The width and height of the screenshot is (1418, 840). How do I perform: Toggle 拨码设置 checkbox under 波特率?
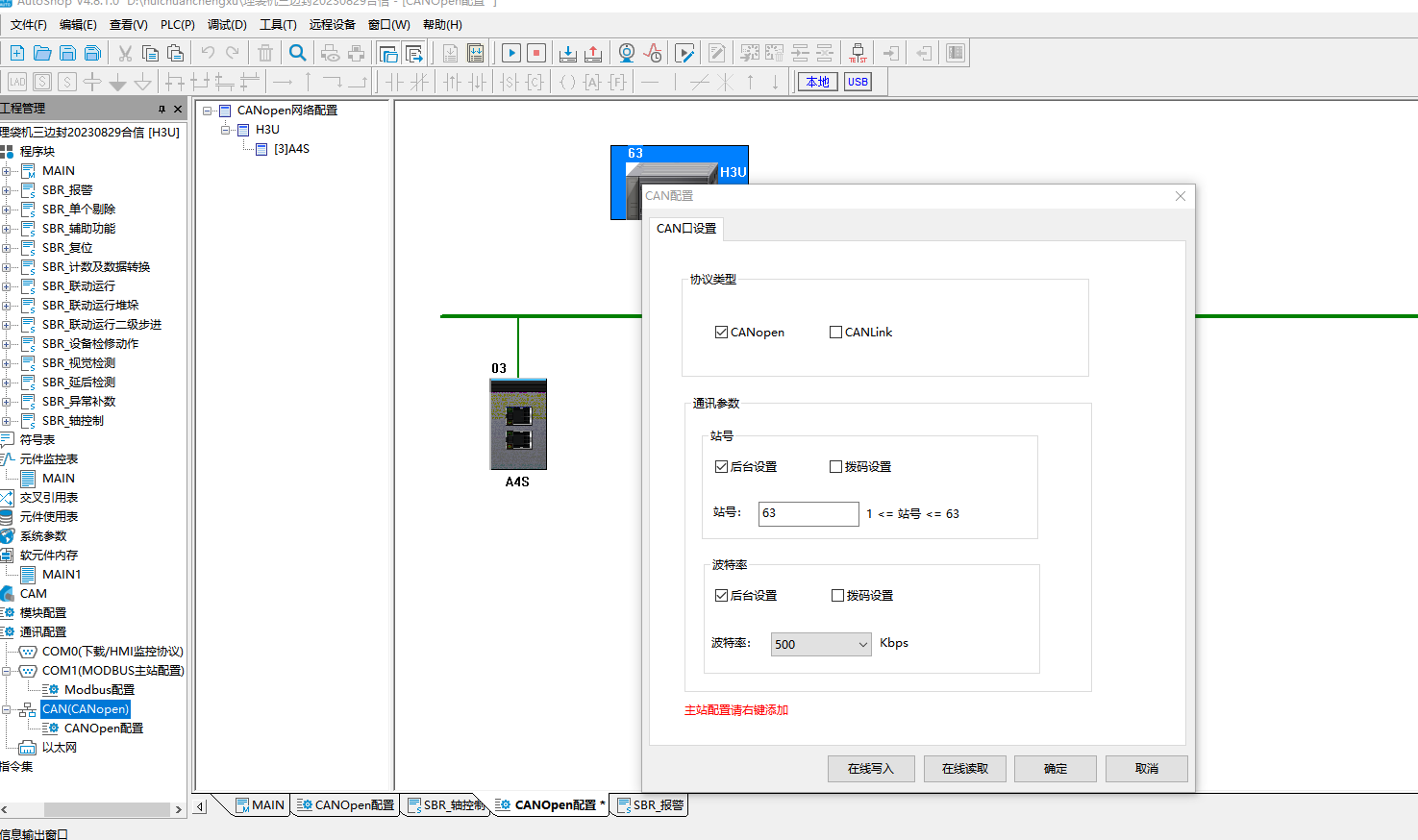point(837,596)
